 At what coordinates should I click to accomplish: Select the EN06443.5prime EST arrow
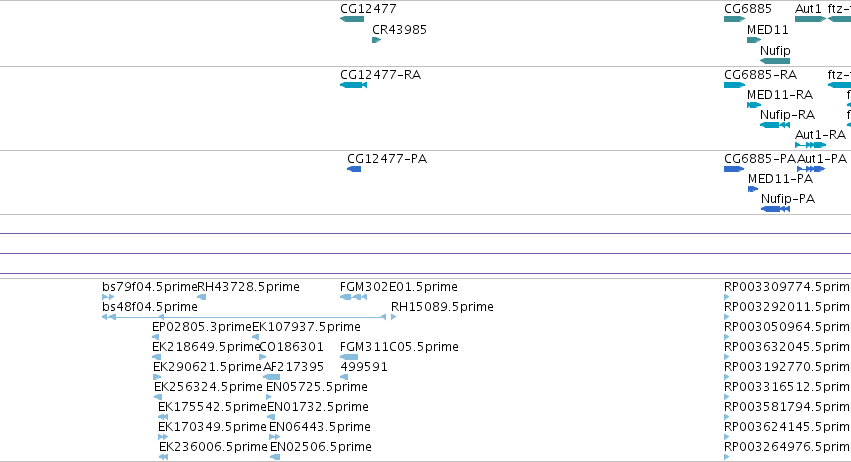coord(275,437)
